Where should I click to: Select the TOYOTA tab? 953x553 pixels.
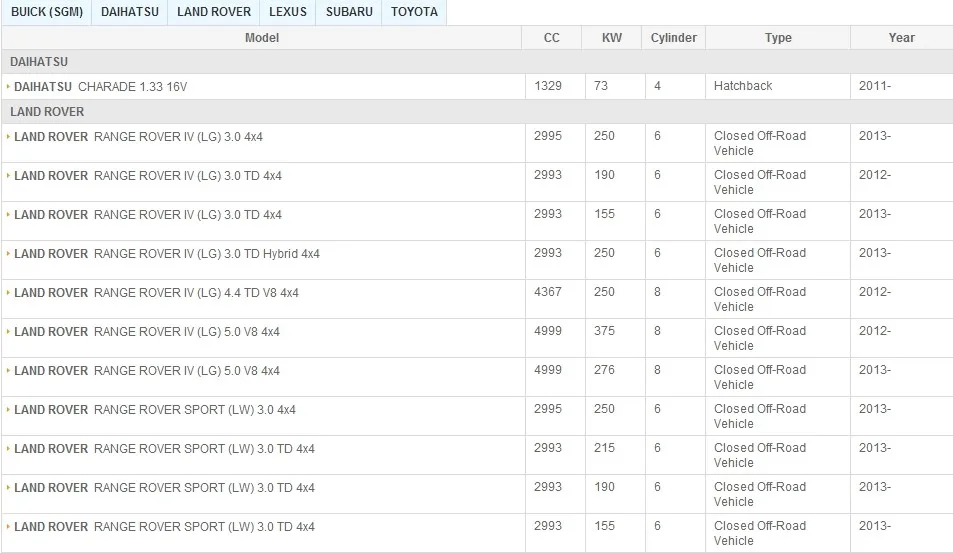pos(414,12)
